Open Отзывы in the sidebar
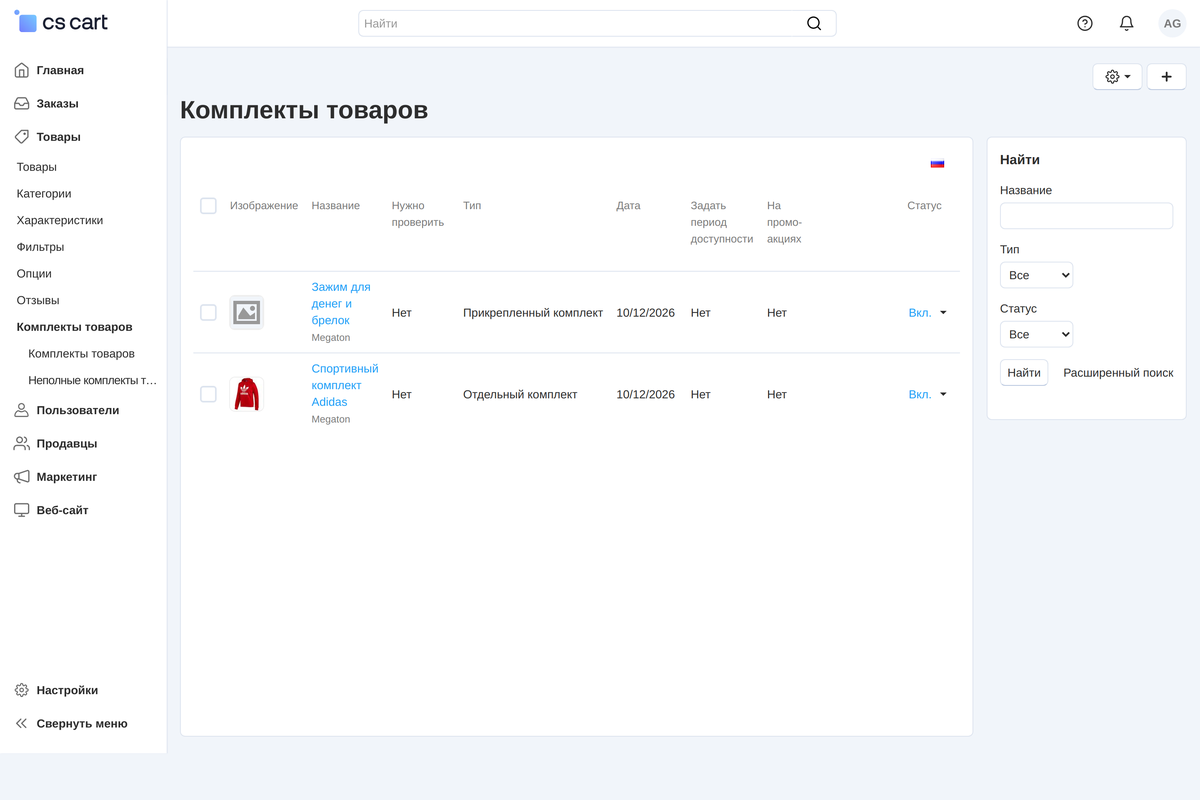This screenshot has width=1200, height=800. [x=38, y=300]
